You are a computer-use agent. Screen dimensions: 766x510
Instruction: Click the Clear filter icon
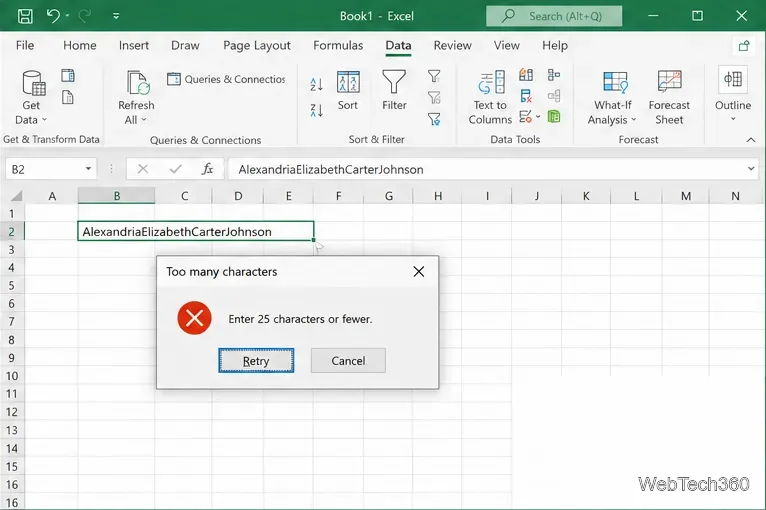pos(434,76)
